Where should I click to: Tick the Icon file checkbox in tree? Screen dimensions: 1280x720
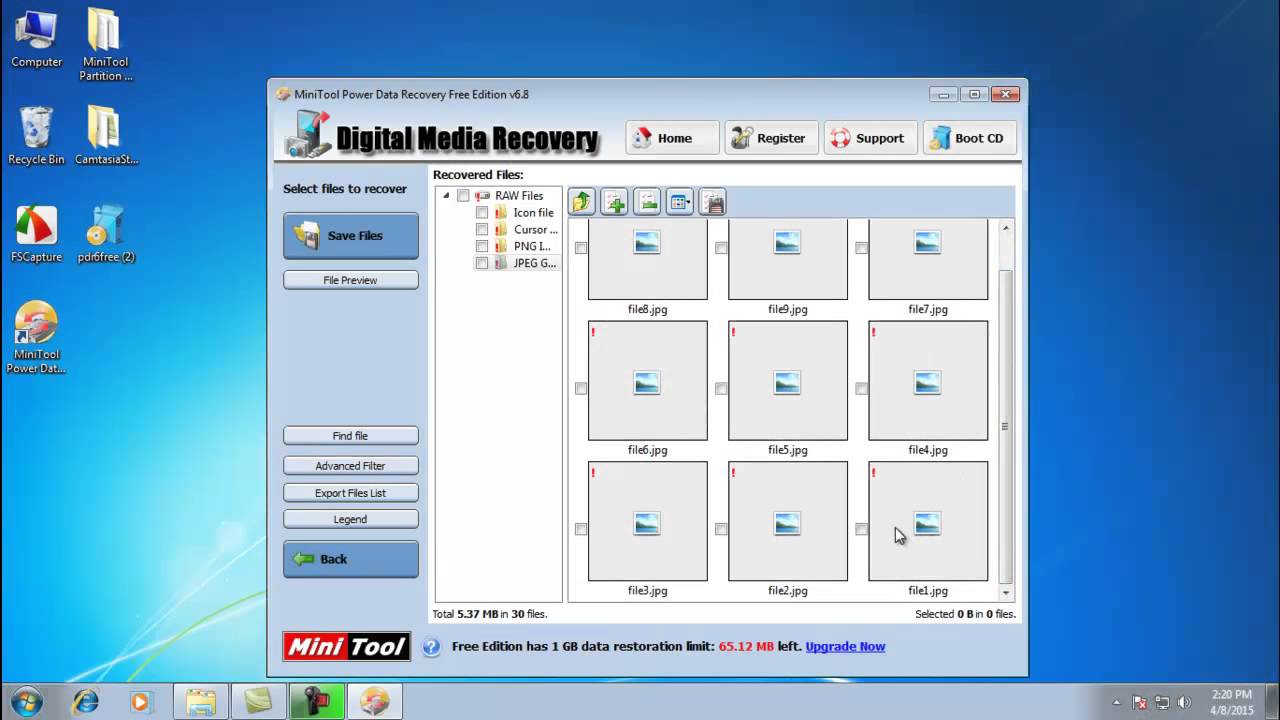pyautogui.click(x=482, y=213)
